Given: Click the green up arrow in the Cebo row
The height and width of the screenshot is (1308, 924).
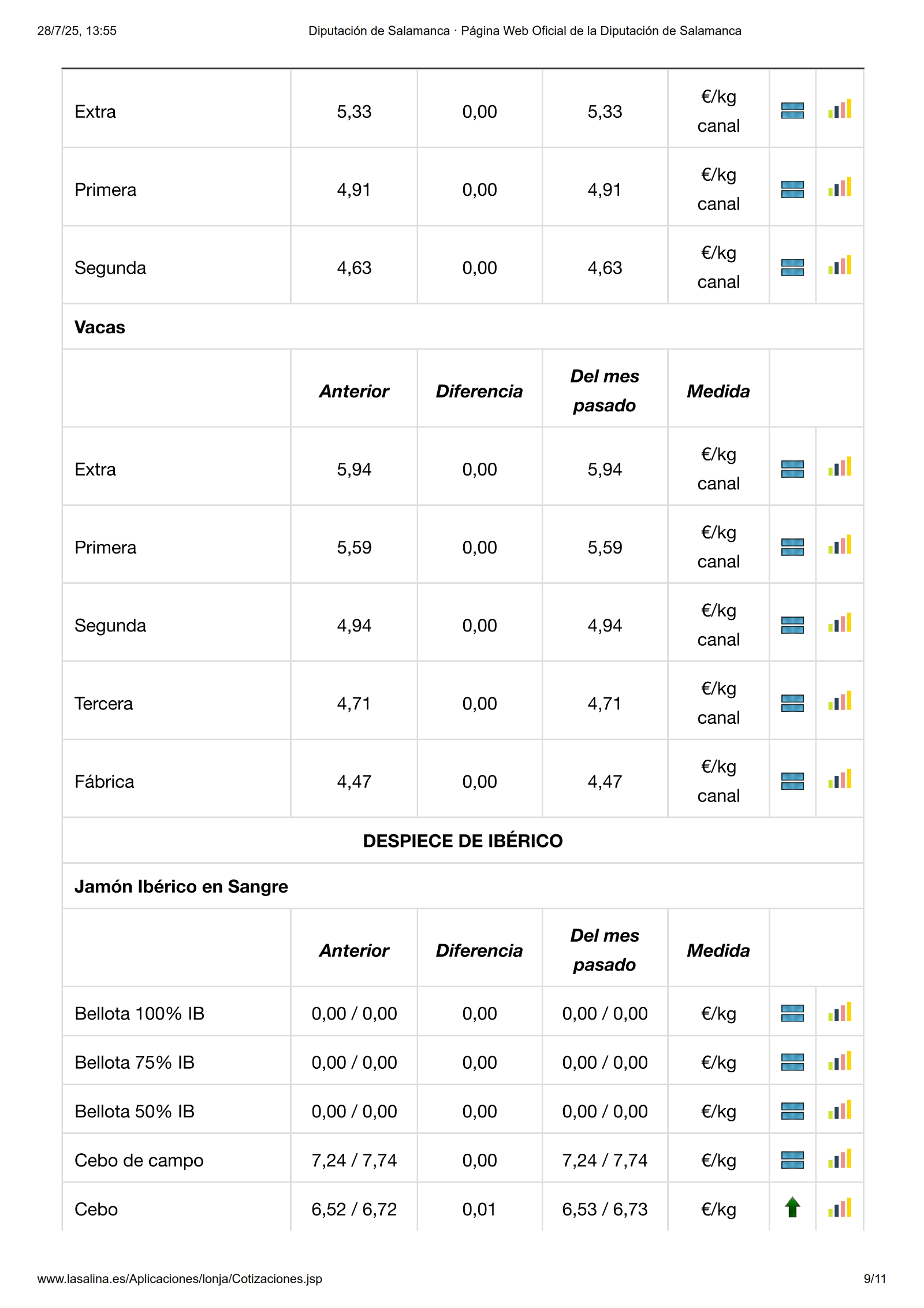Looking at the screenshot, I should (x=792, y=1207).
